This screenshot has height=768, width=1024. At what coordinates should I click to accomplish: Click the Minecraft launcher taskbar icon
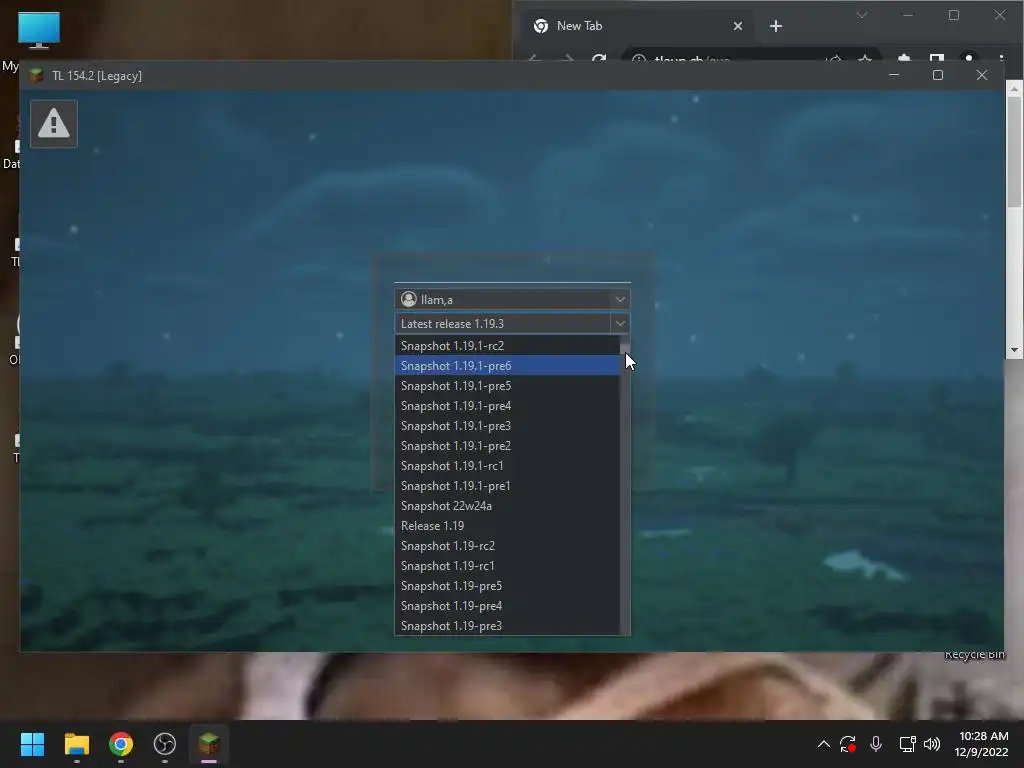(209, 744)
